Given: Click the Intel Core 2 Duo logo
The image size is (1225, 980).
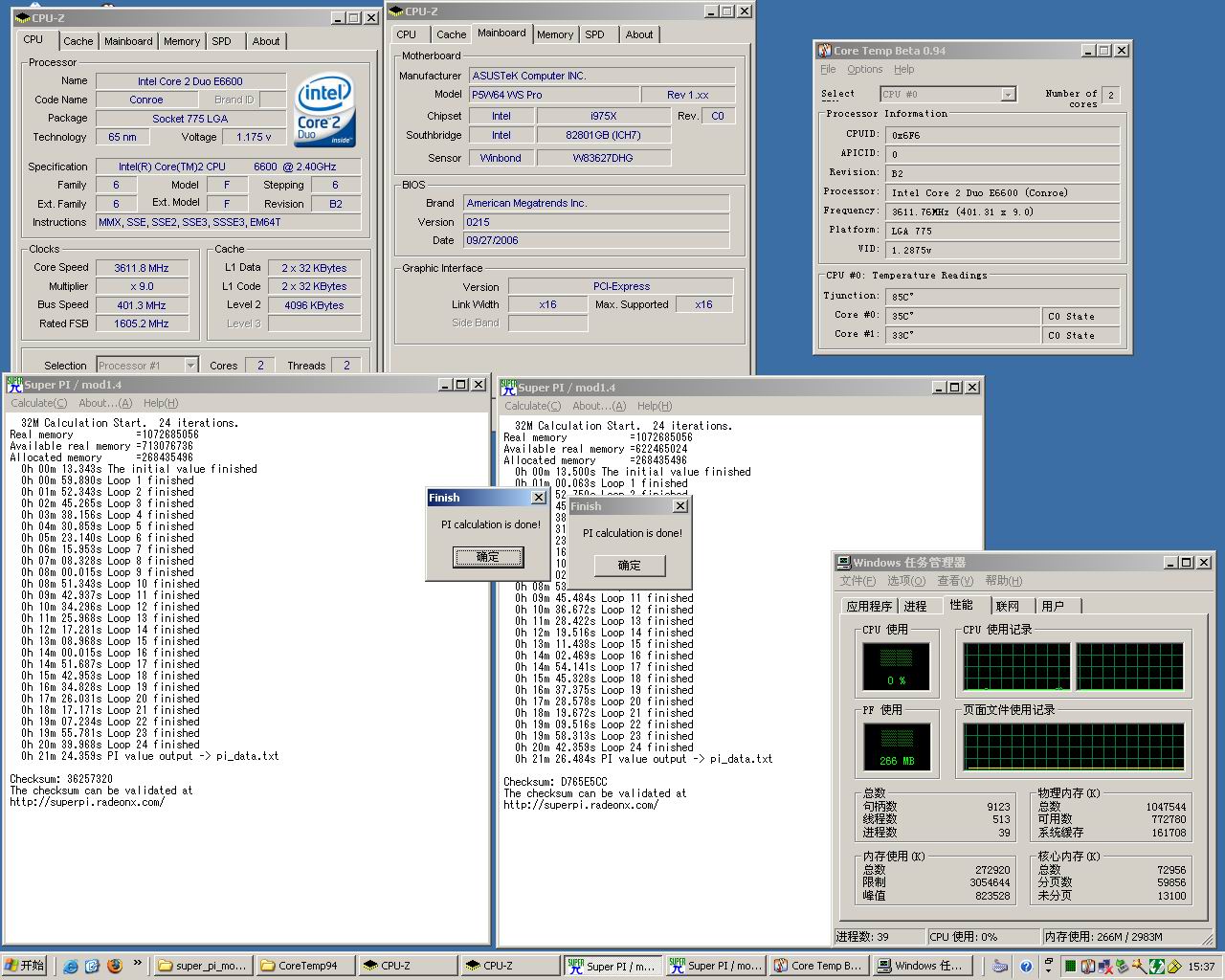Looking at the screenshot, I should (324, 110).
